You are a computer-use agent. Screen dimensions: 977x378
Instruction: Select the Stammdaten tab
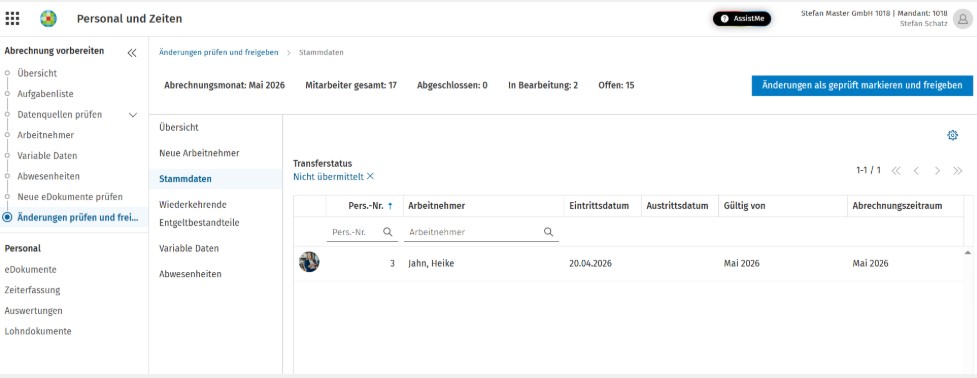(216, 179)
